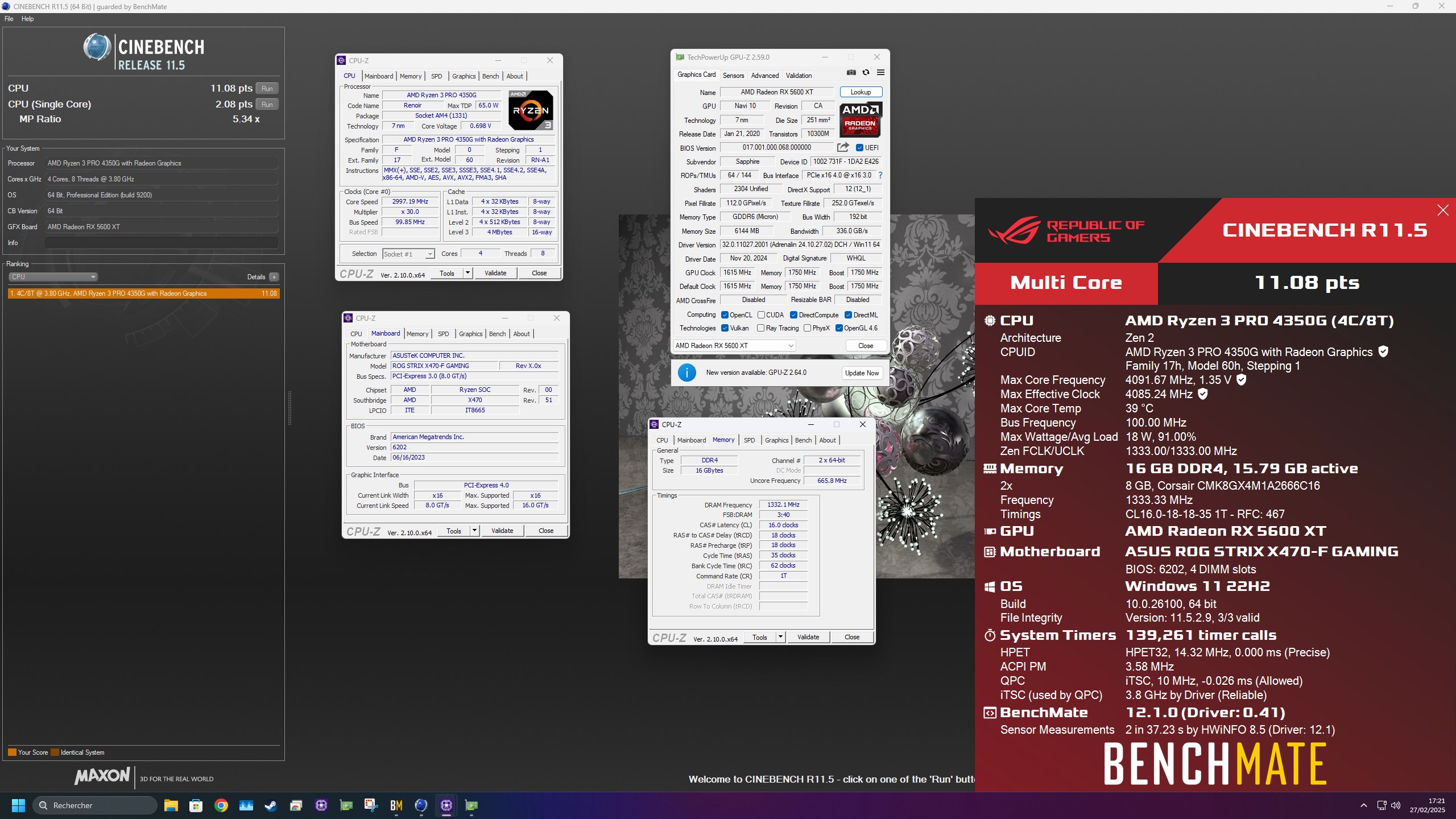Switch to Validation tab in GPU-Z
Screen dimensions: 1456x819
coord(799,76)
